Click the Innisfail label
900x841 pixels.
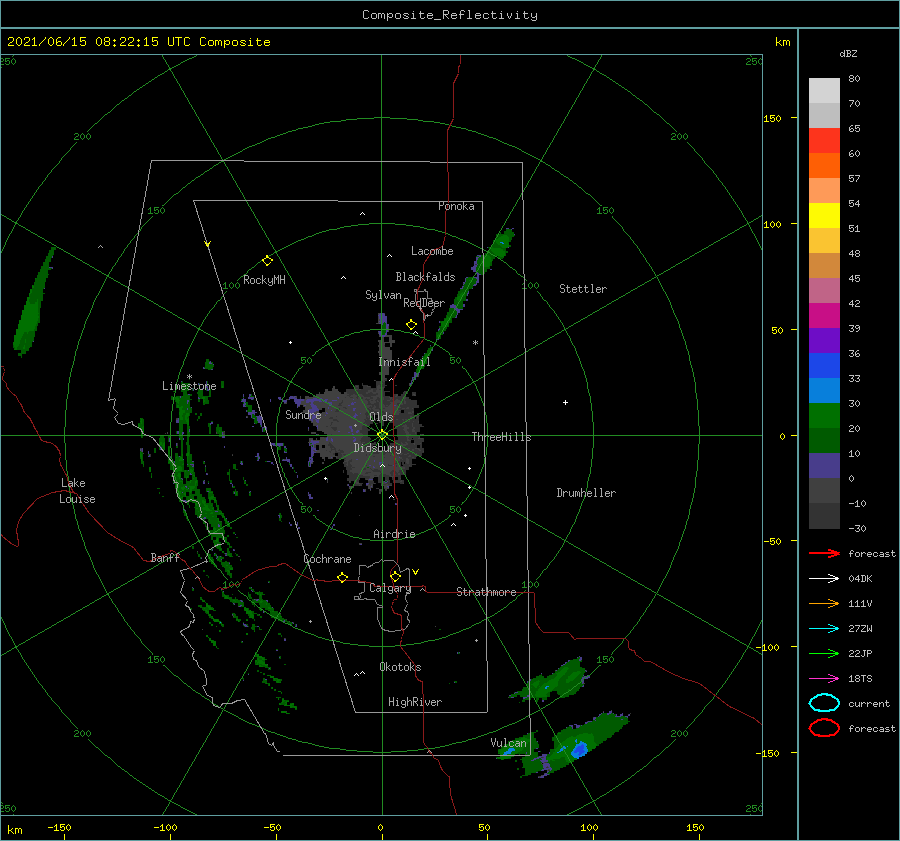(404, 362)
